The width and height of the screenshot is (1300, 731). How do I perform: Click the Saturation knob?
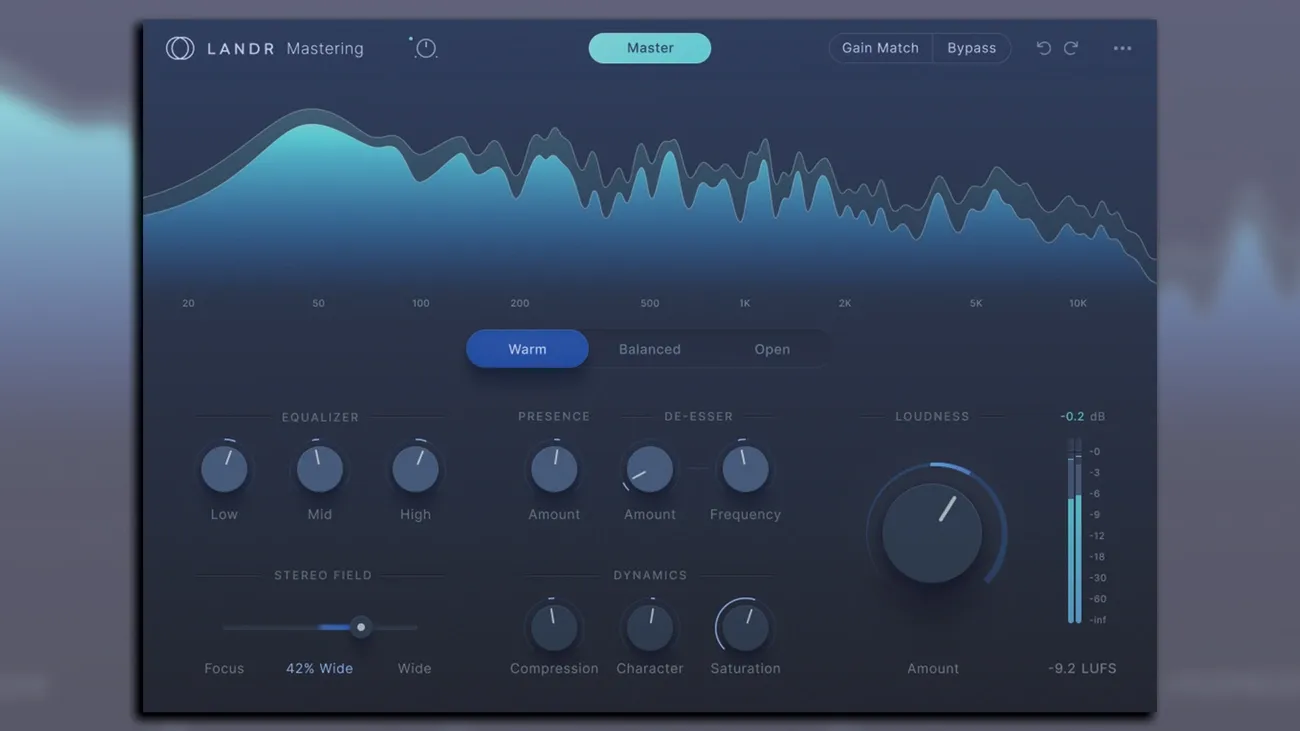click(745, 627)
